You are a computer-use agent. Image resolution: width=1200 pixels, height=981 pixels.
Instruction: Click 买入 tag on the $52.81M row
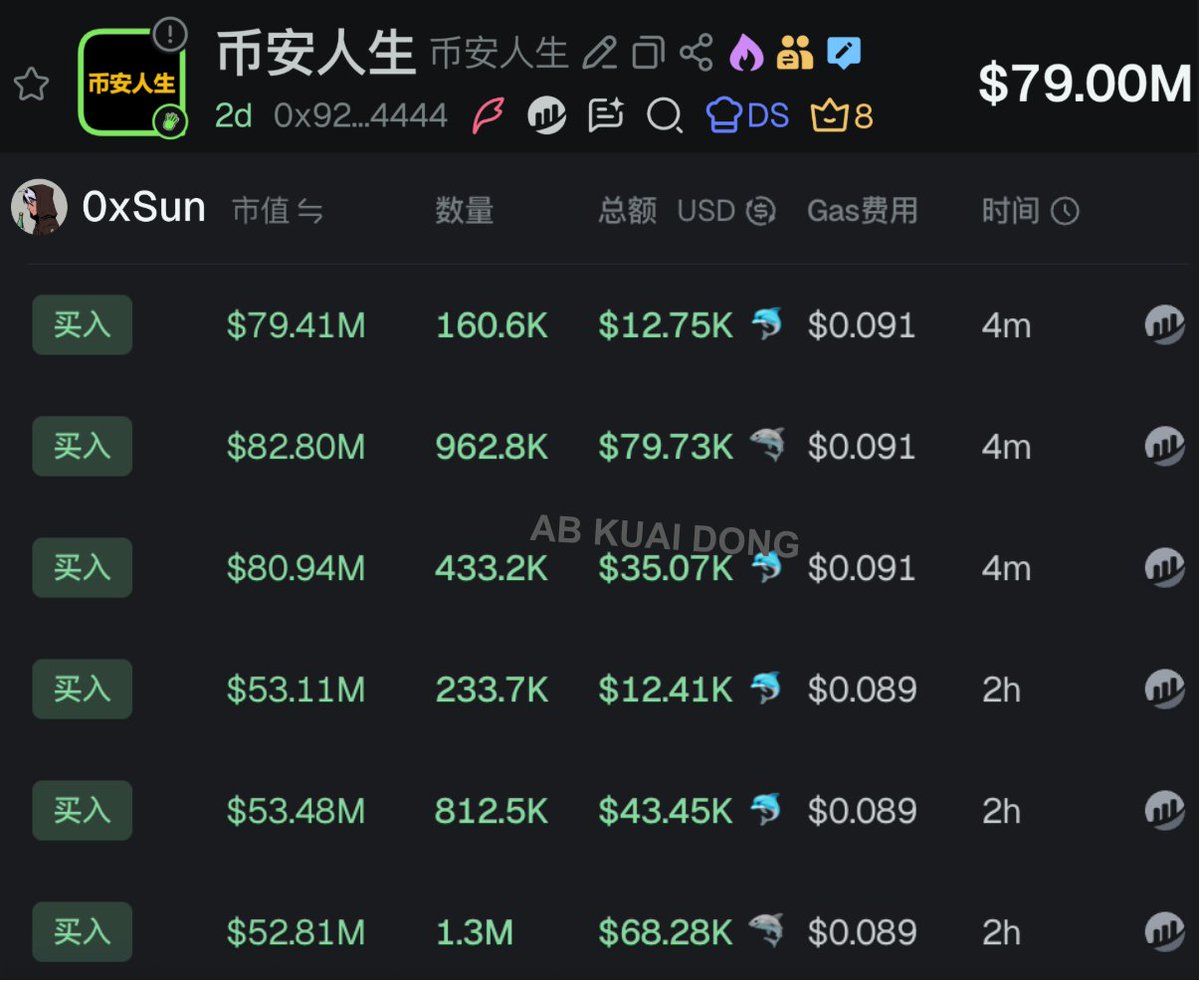coord(82,932)
